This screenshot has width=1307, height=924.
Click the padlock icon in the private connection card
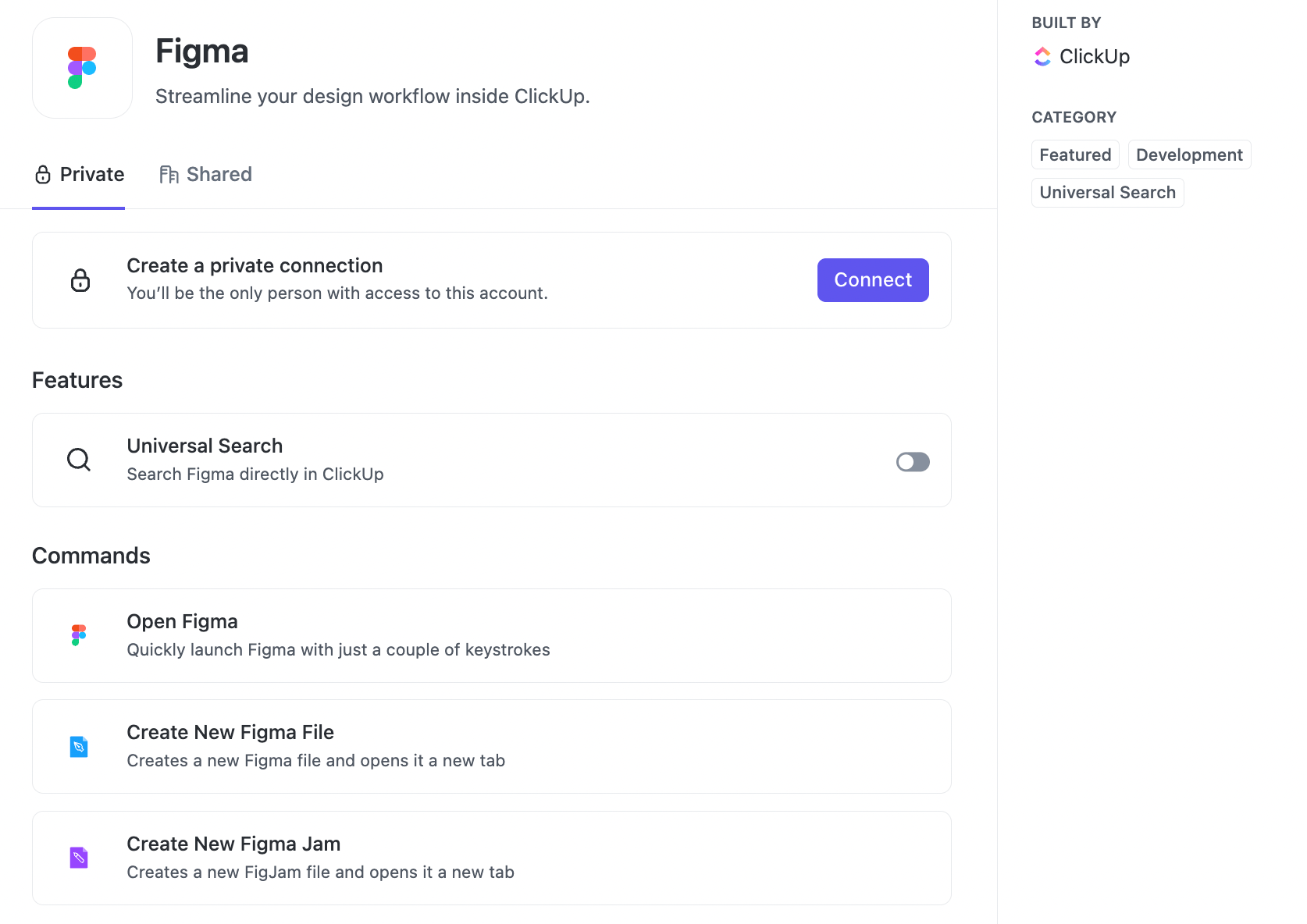click(x=80, y=279)
